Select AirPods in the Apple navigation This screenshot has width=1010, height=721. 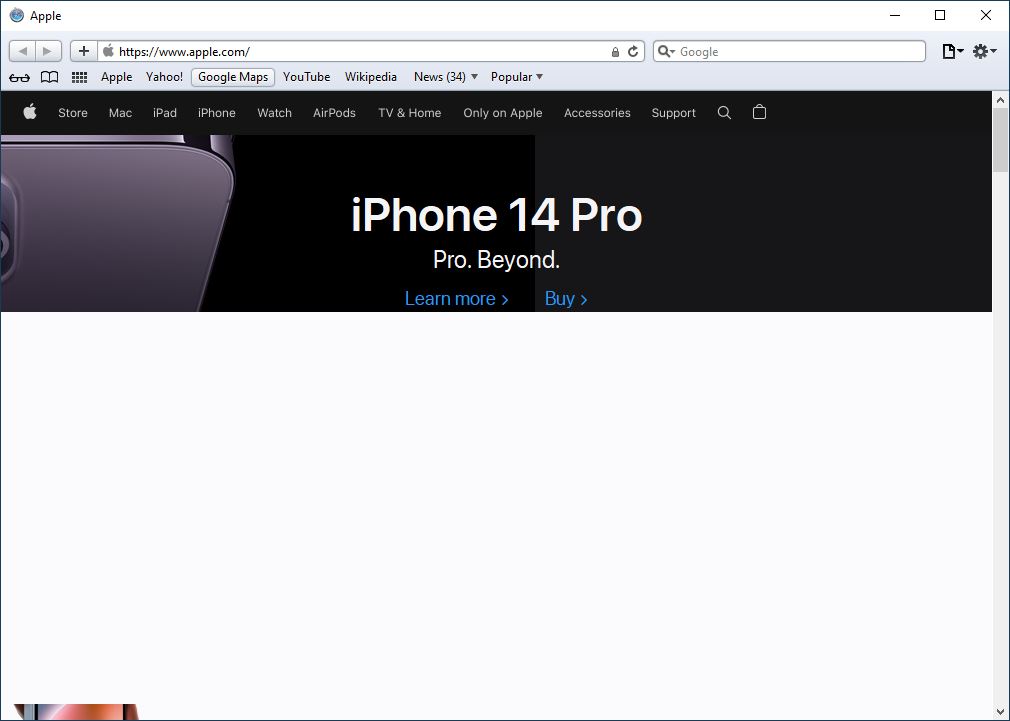click(334, 113)
